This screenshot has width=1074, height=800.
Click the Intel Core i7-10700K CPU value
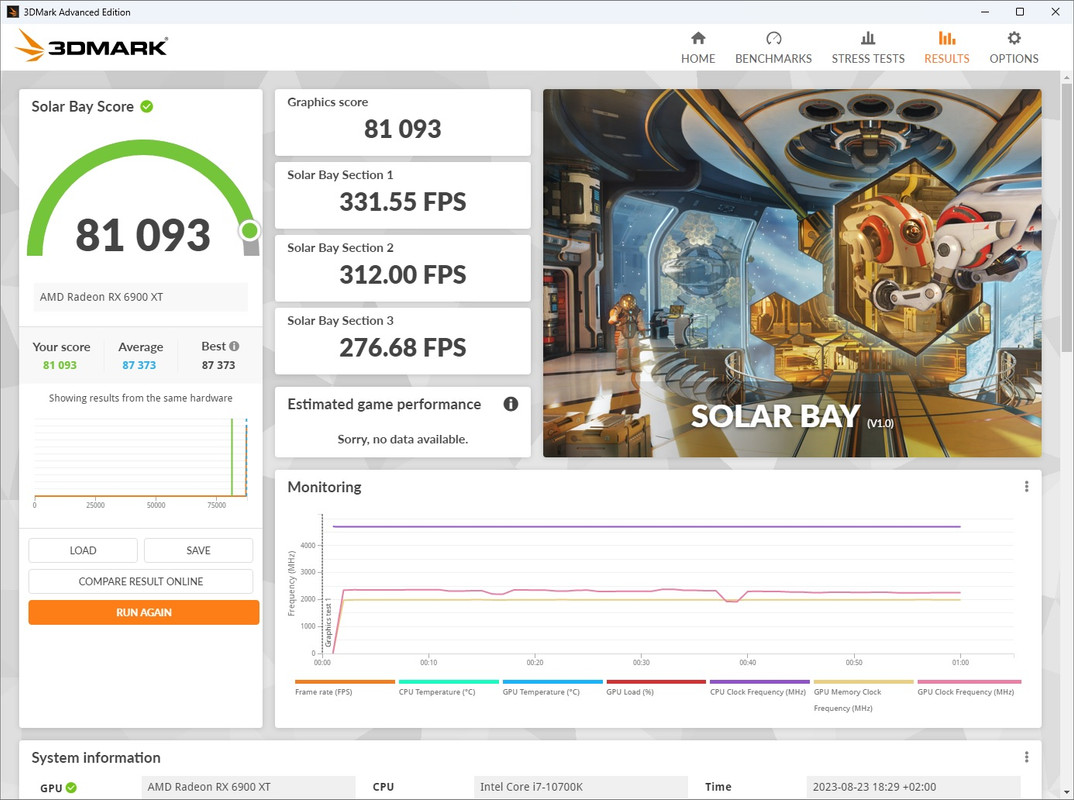click(x=581, y=787)
